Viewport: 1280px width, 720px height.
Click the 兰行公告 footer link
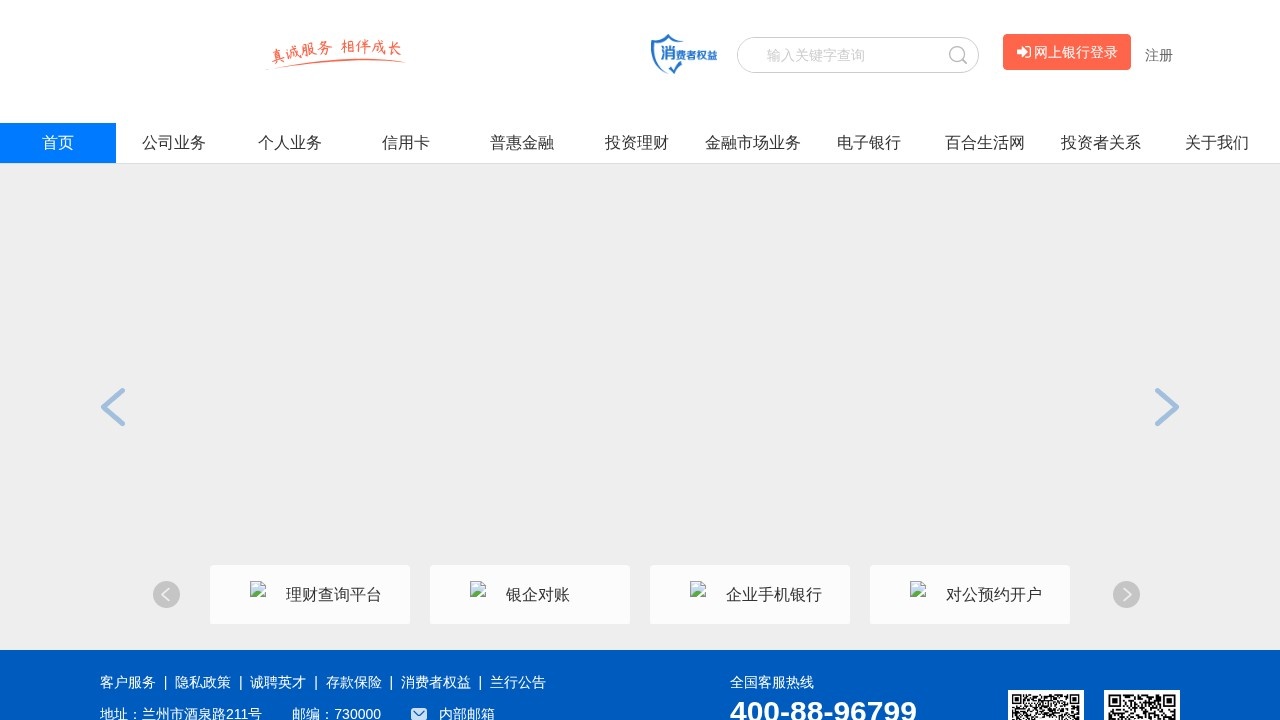point(518,682)
